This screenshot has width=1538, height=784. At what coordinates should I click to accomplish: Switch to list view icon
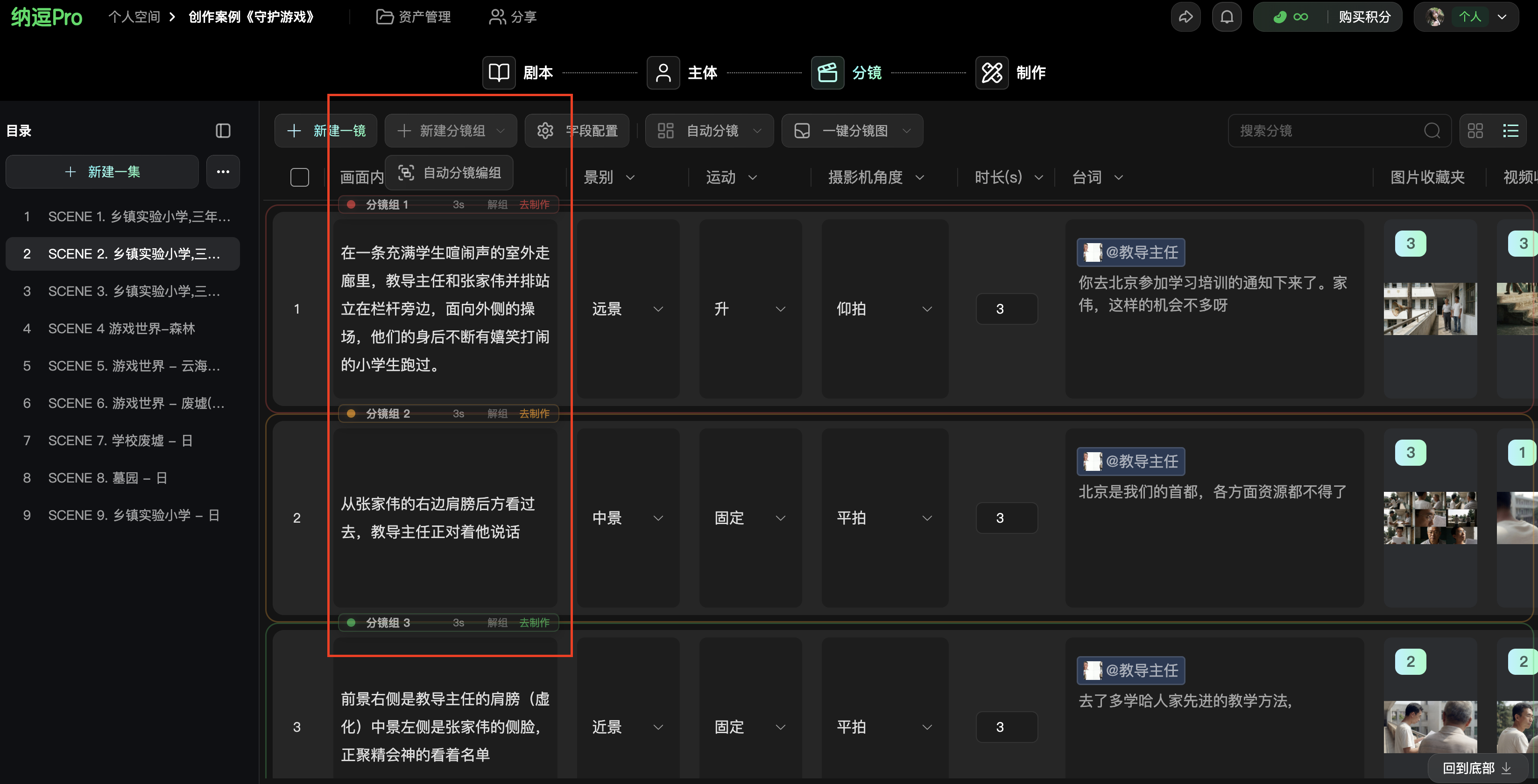pyautogui.click(x=1510, y=131)
